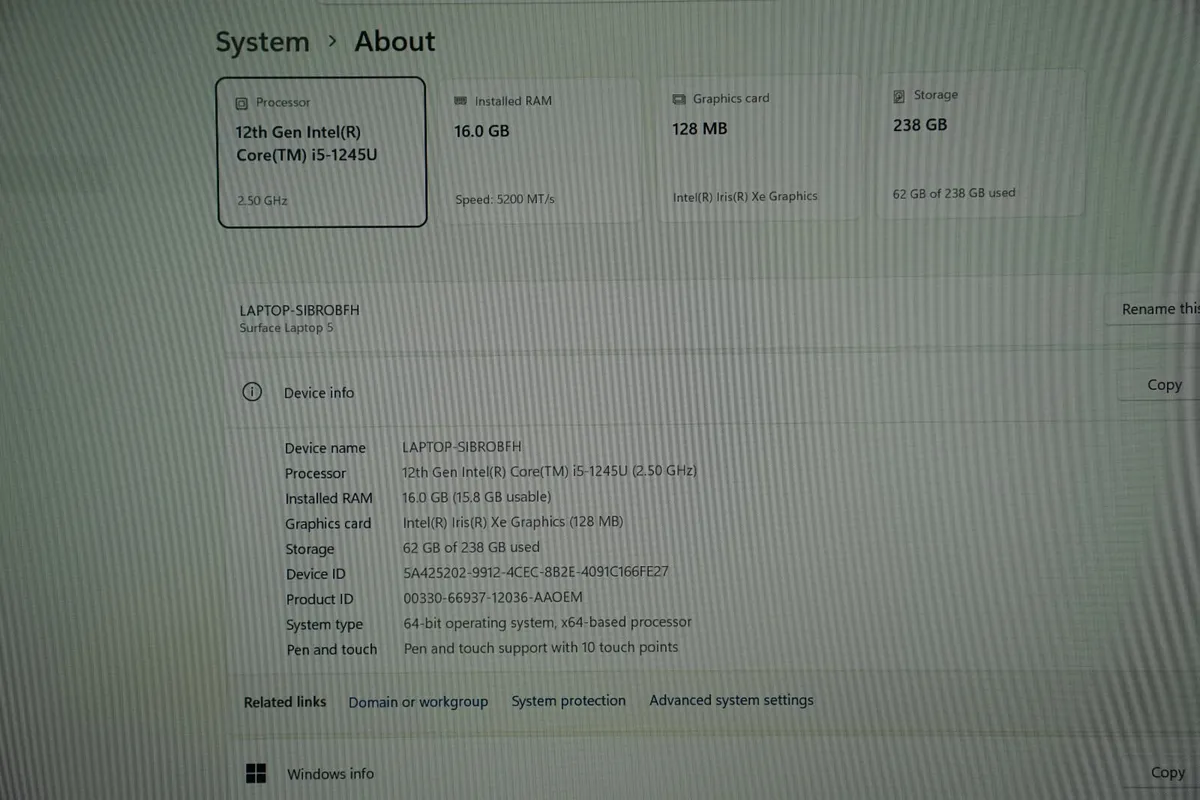This screenshot has width=1200, height=800.
Task: Click Surface Laptop 5 model text
Action: (x=286, y=328)
